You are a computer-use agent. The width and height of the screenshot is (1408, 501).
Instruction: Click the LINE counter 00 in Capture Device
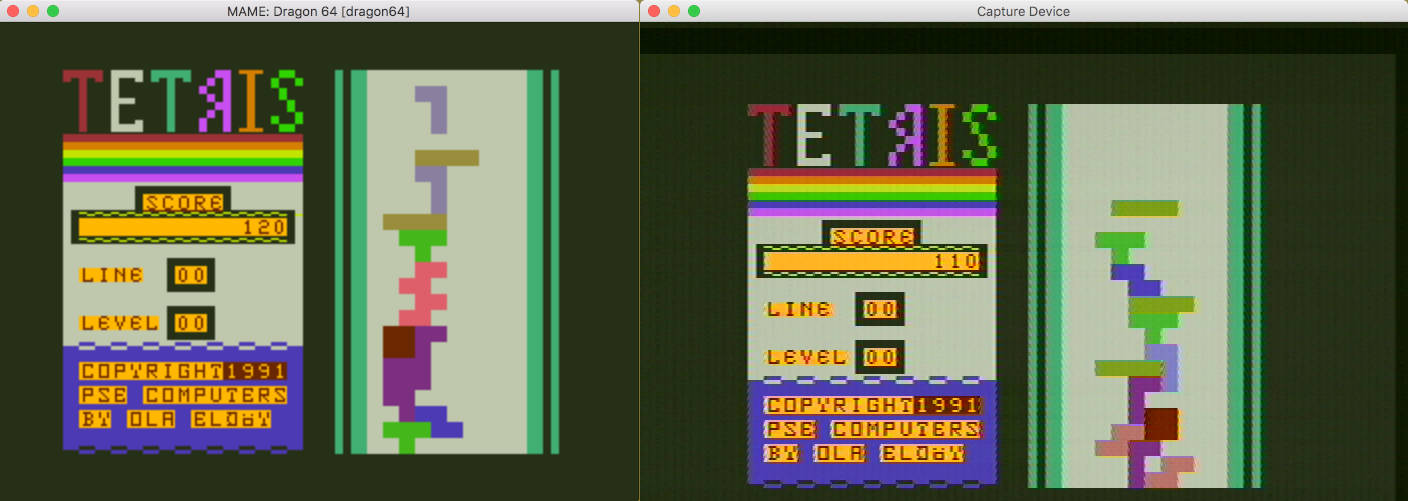pos(880,309)
